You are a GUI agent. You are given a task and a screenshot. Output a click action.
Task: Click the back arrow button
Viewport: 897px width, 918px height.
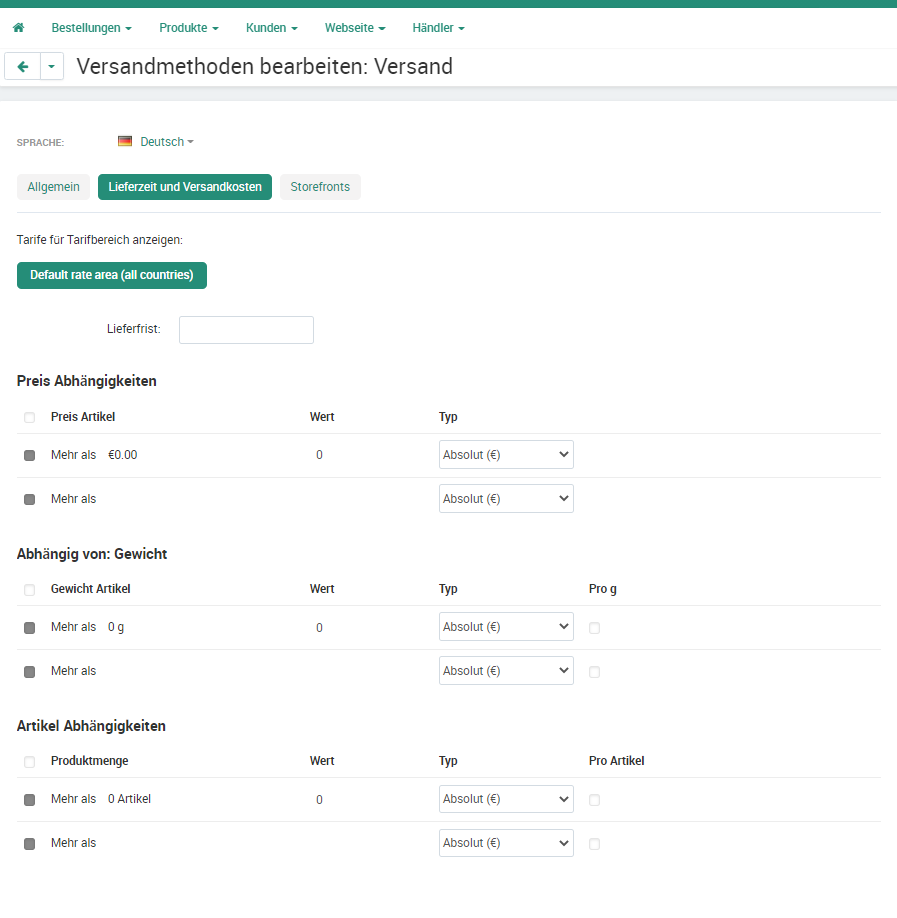click(x=23, y=67)
